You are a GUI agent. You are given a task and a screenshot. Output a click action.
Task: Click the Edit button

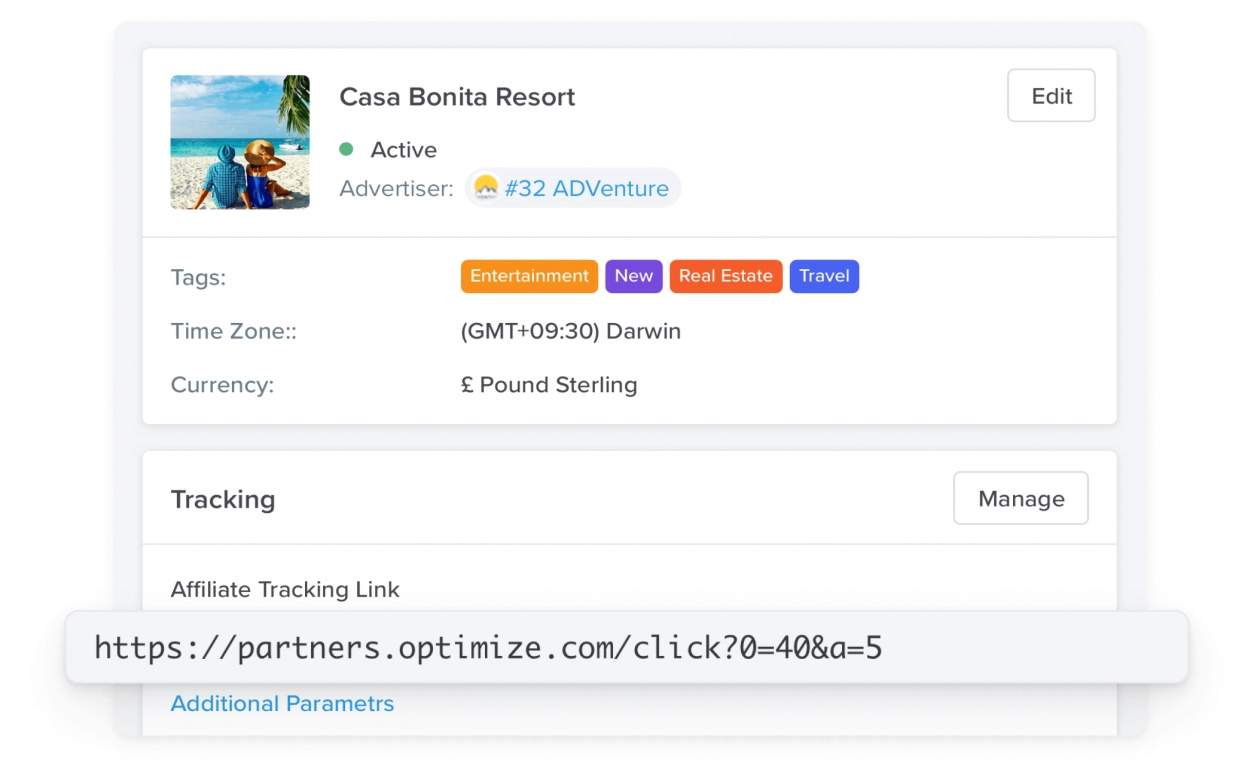click(x=1051, y=95)
